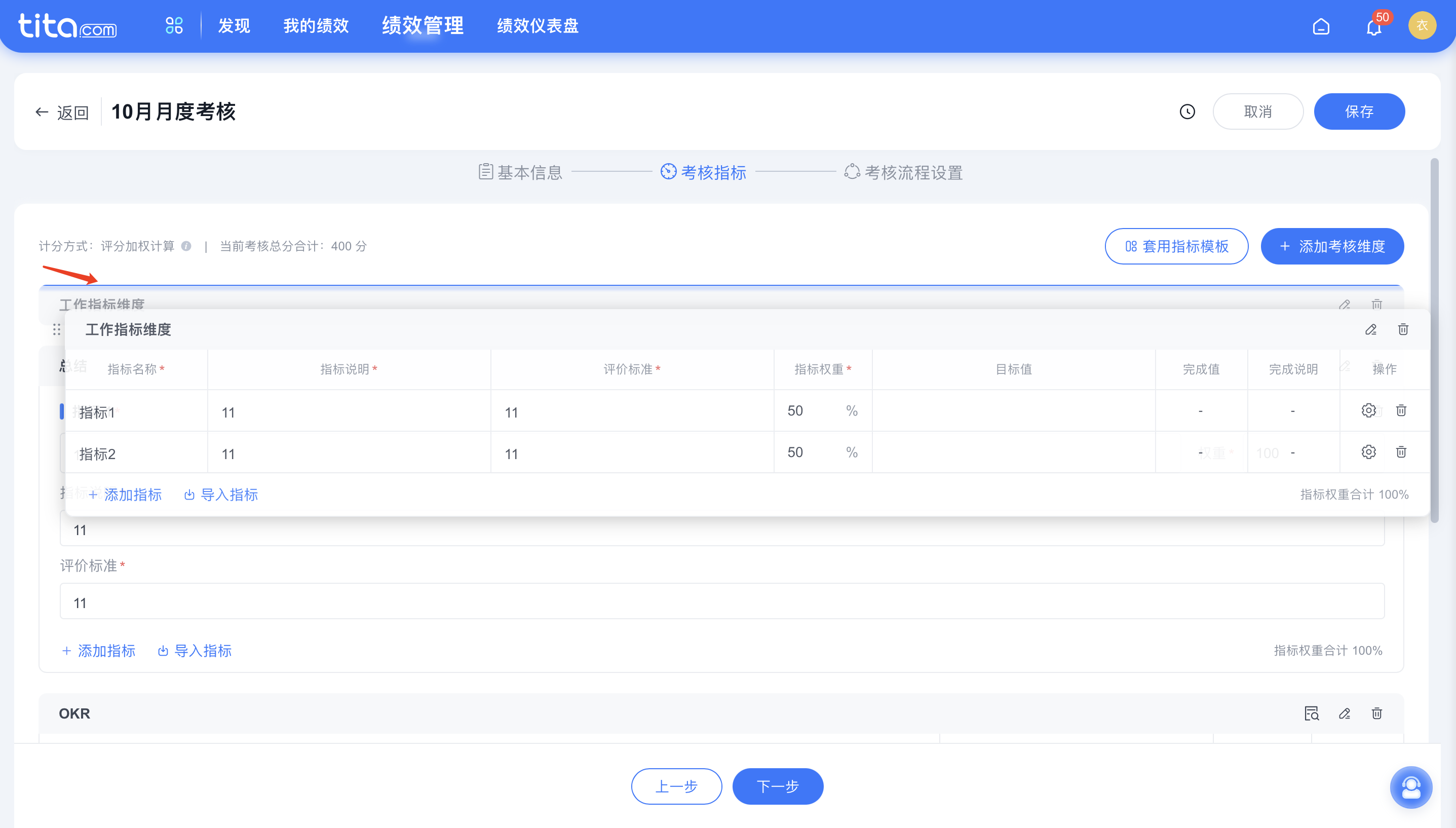The image size is (1456, 828).
Task: Switch to 基本信息 step
Action: 520,172
